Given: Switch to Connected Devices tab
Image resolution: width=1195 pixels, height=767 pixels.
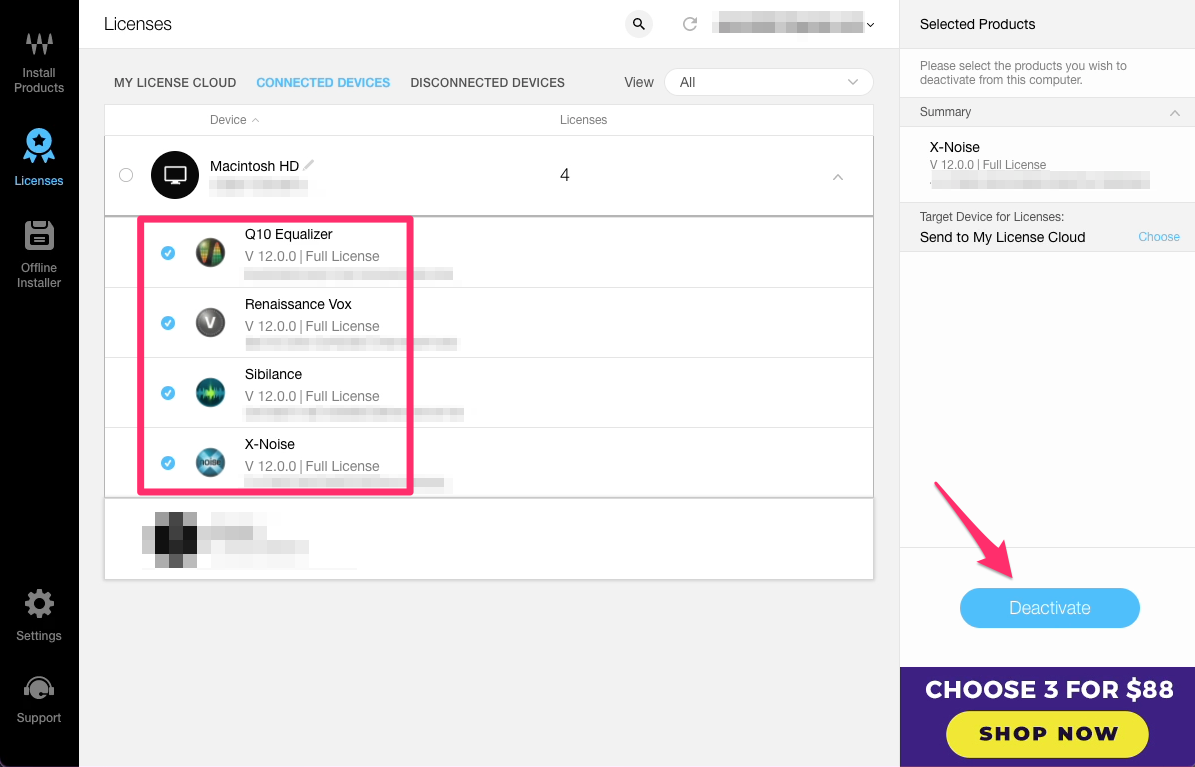Looking at the screenshot, I should pyautogui.click(x=323, y=82).
